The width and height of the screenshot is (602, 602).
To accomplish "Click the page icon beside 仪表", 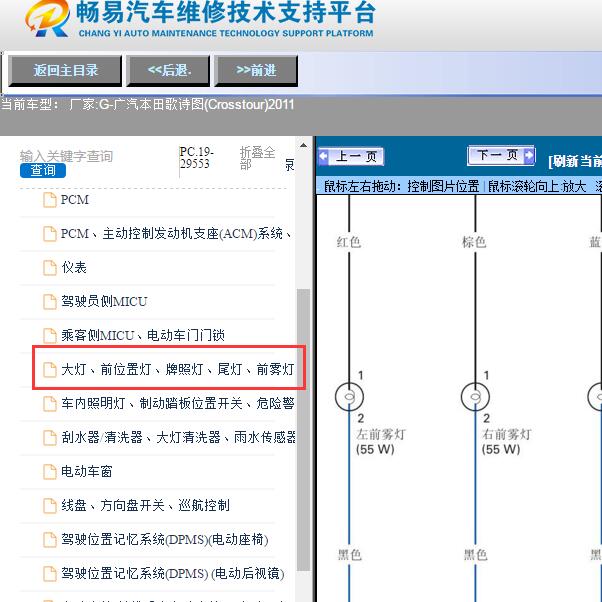I will (x=50, y=268).
